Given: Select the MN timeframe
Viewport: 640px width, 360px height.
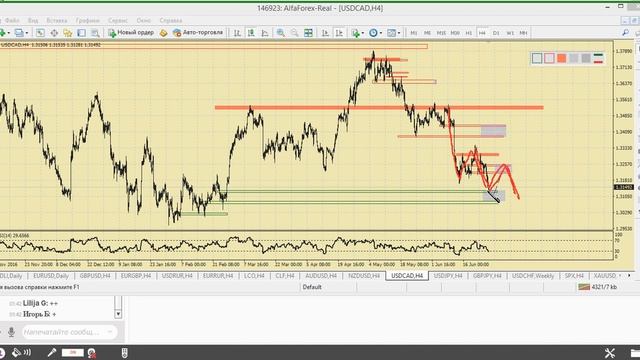Looking at the screenshot, I should coord(524,33).
